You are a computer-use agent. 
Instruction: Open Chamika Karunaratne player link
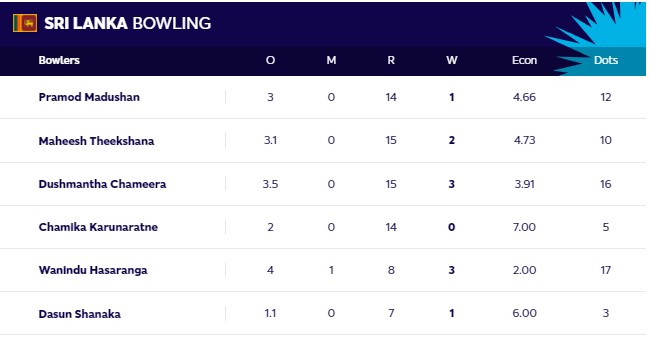(98, 227)
